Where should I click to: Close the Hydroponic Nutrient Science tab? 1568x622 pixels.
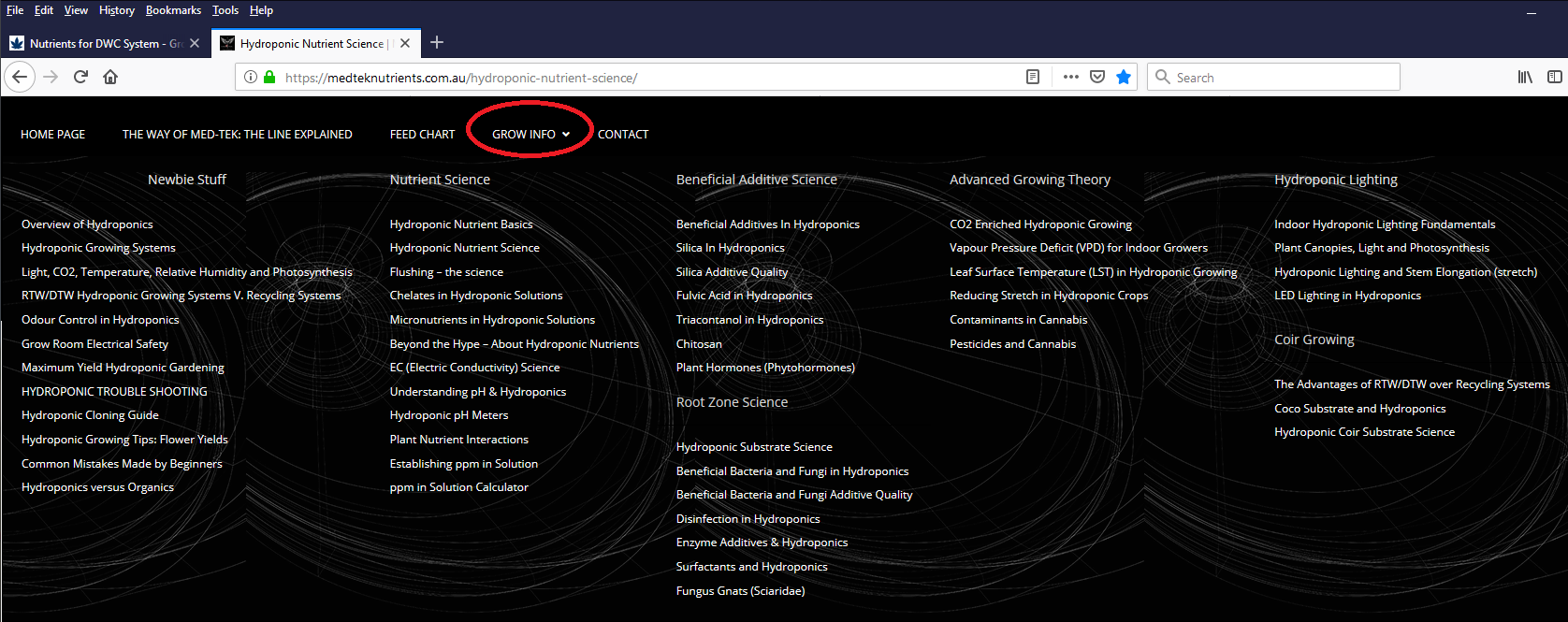pyautogui.click(x=405, y=43)
